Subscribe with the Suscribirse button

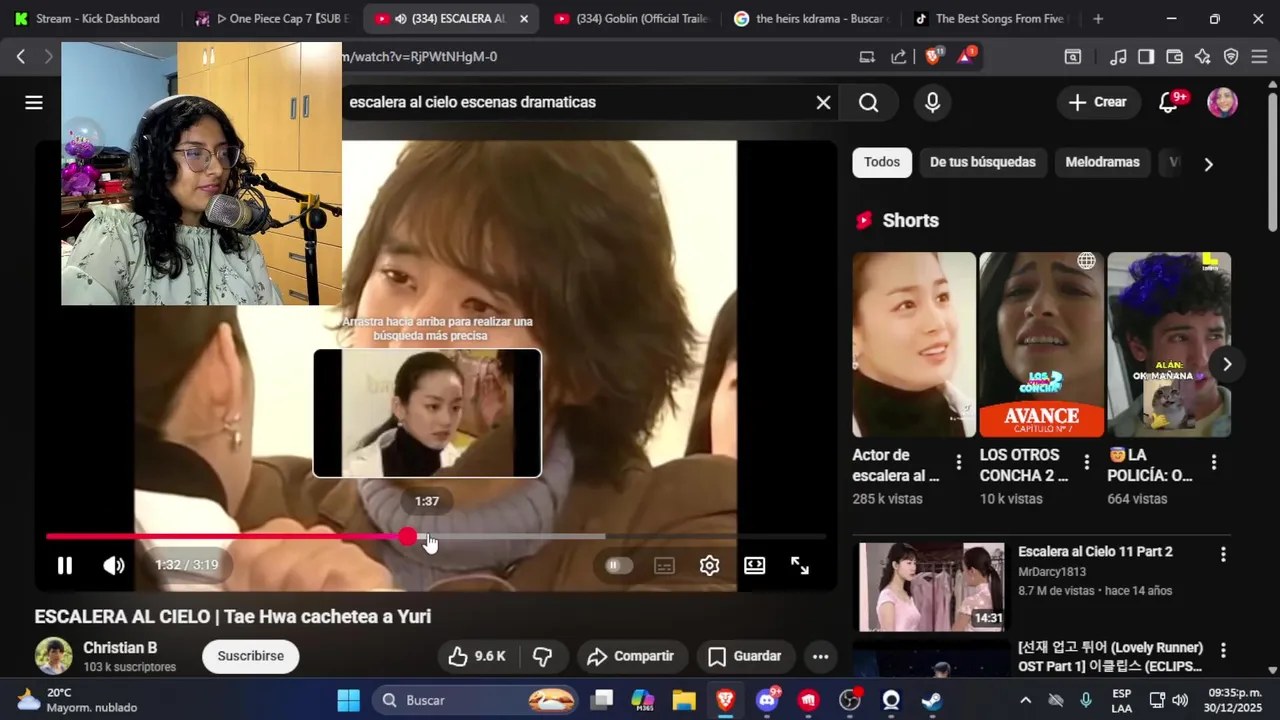(x=250, y=656)
